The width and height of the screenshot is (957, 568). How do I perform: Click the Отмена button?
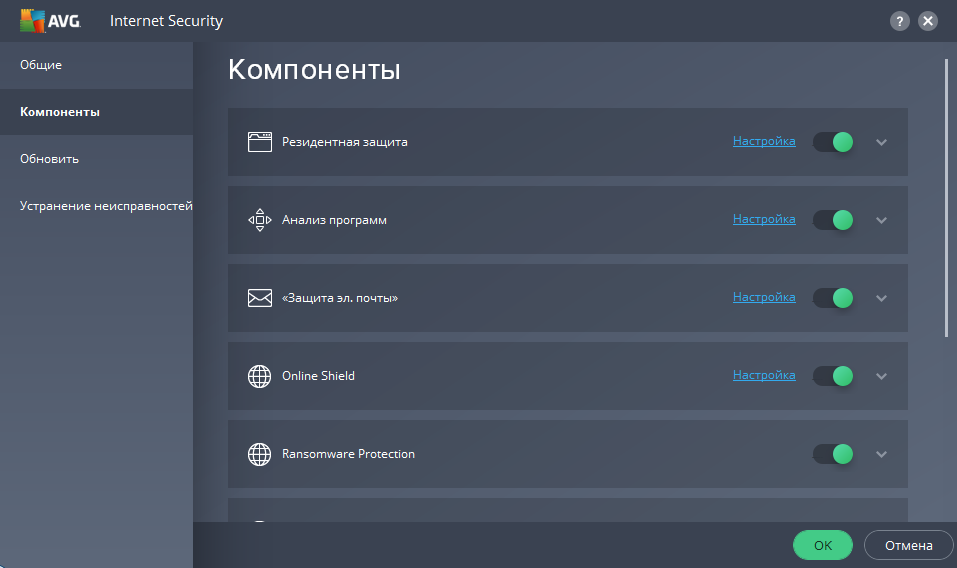(909, 545)
